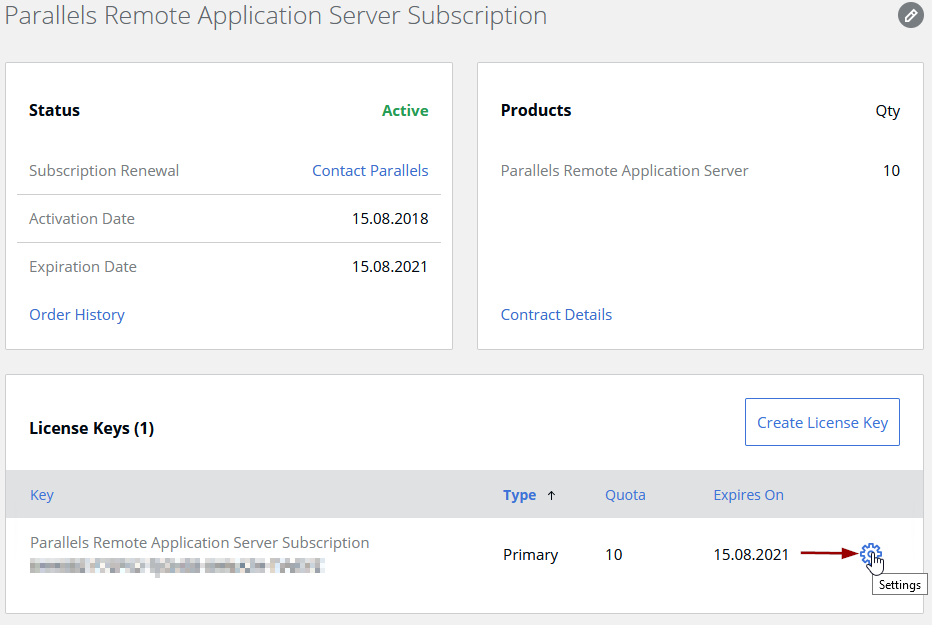932x625 pixels.
Task: Click the blurred license key string
Action: tap(177, 566)
